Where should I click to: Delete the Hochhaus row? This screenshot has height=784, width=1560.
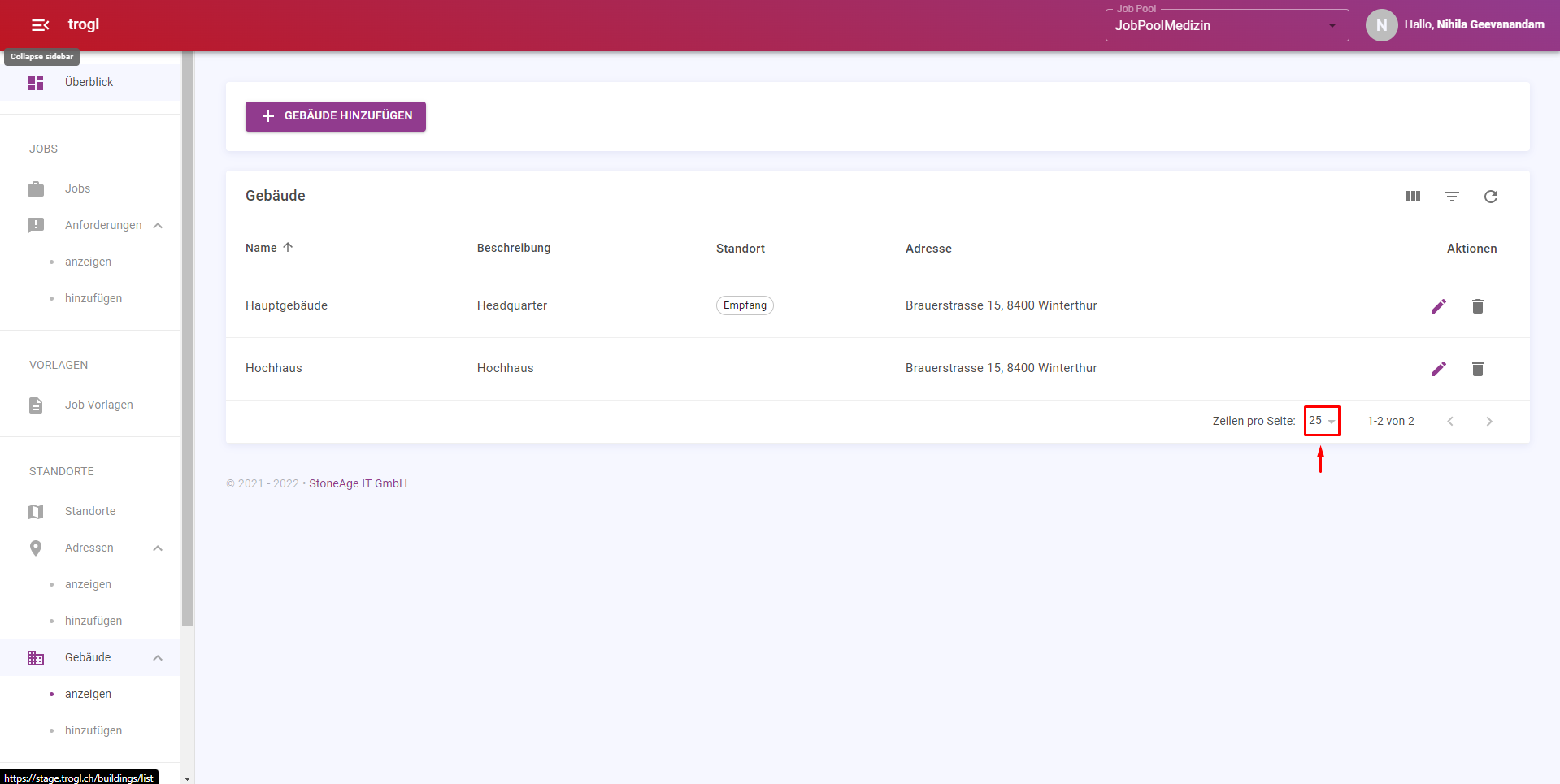[x=1478, y=369]
